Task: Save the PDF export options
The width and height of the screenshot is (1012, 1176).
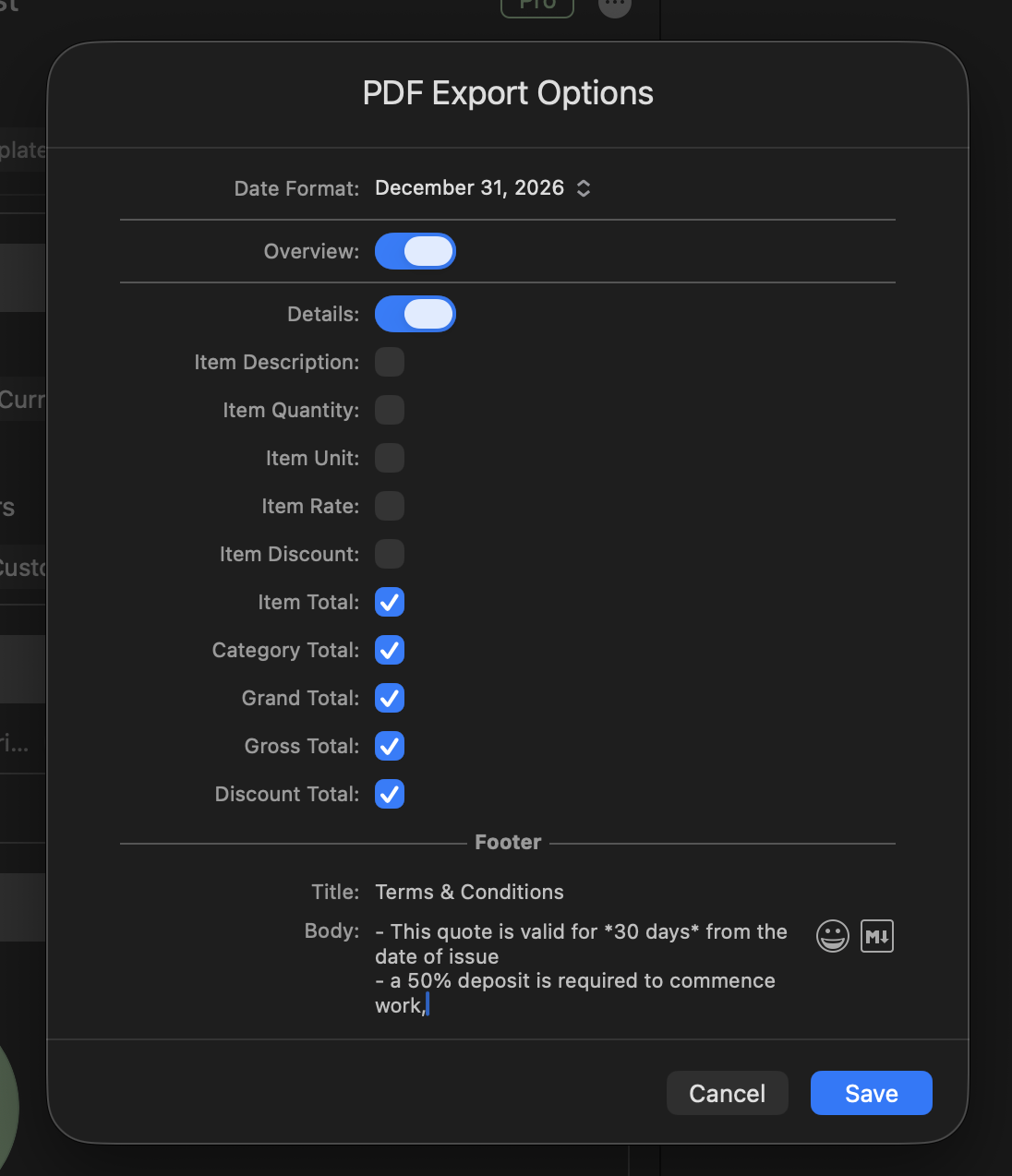Action: tap(872, 1093)
